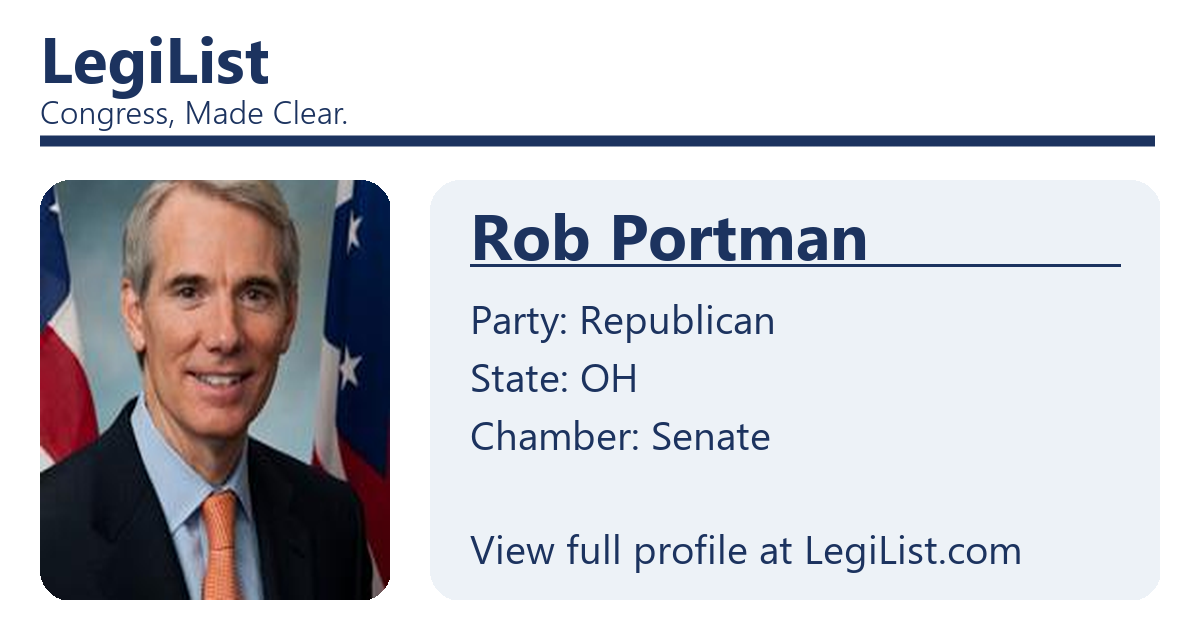Click the word 'Portman' in the heading
Image resolution: width=1200 pixels, height=630 pixels.
coord(739,238)
